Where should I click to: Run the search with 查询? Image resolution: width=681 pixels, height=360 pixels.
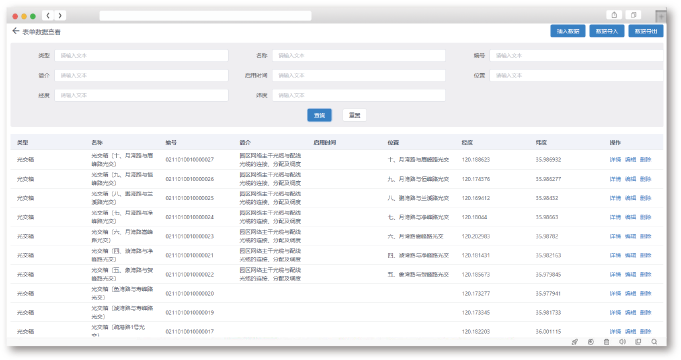319,115
